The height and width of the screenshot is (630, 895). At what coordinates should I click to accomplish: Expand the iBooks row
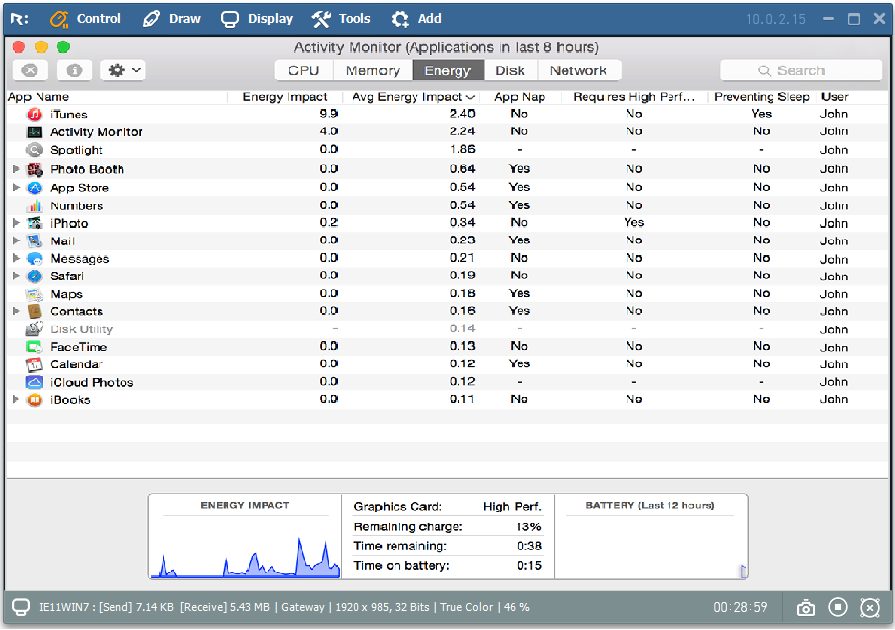(x=16, y=399)
